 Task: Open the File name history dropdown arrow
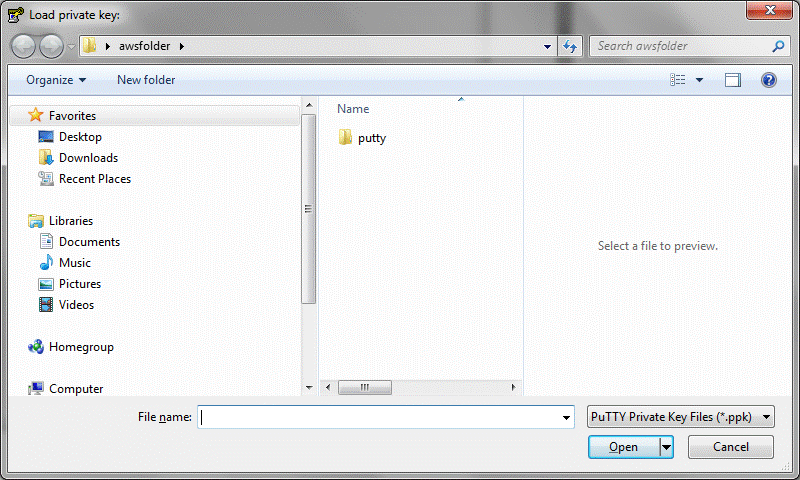tap(566, 417)
